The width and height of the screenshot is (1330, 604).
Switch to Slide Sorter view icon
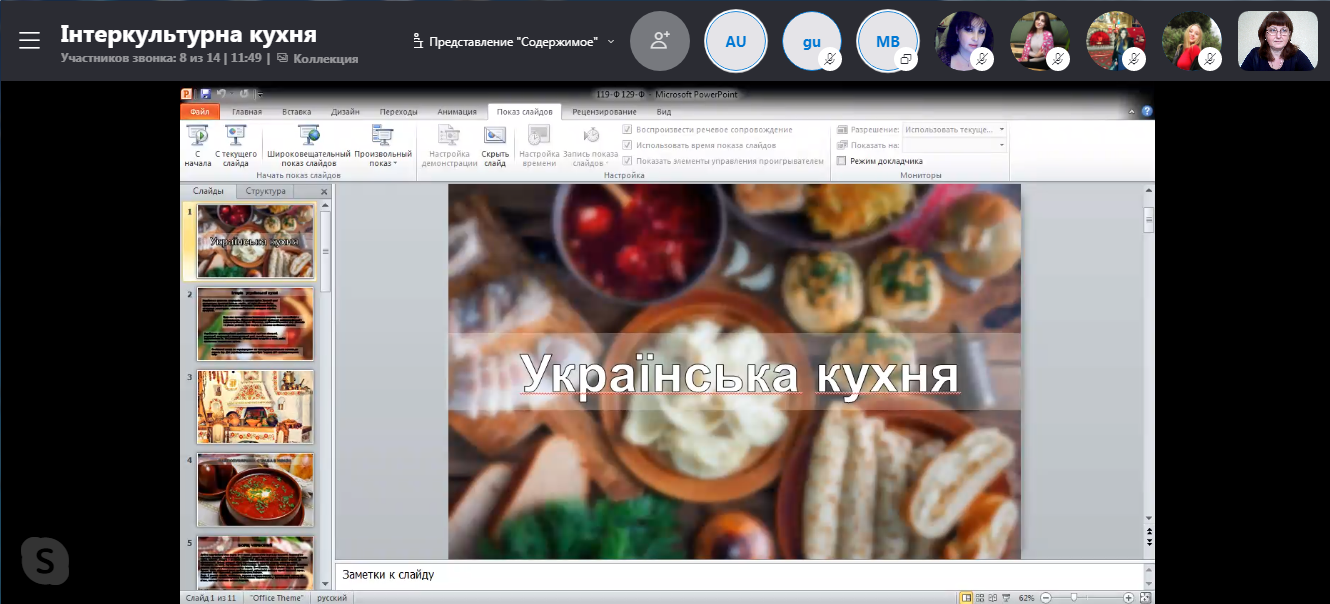[x=981, y=597]
